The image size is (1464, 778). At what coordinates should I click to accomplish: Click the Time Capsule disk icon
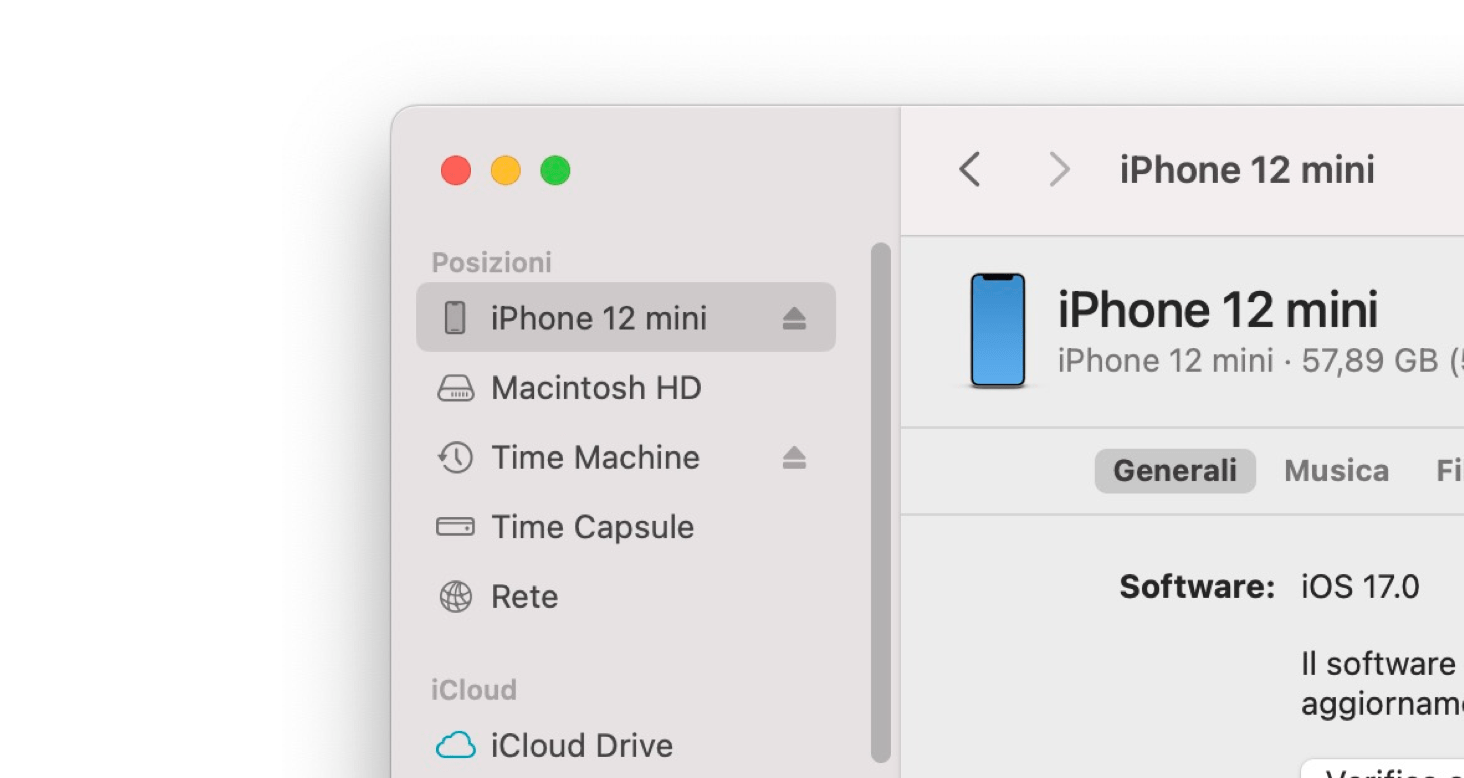[x=456, y=527]
